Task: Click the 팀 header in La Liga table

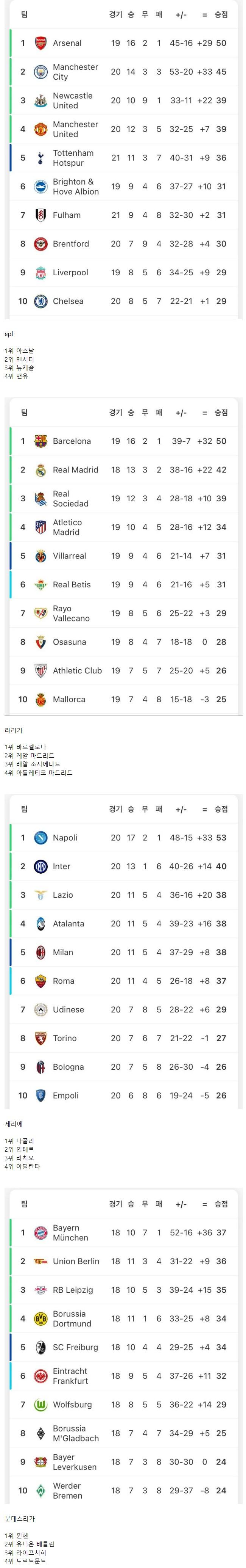Action: click(x=24, y=413)
